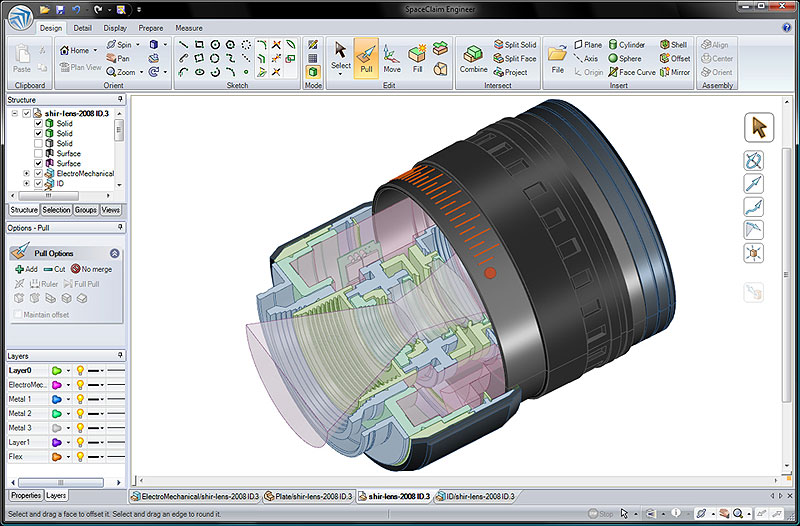
Task: Click the Shell tool in Insert group
Action: (672, 45)
